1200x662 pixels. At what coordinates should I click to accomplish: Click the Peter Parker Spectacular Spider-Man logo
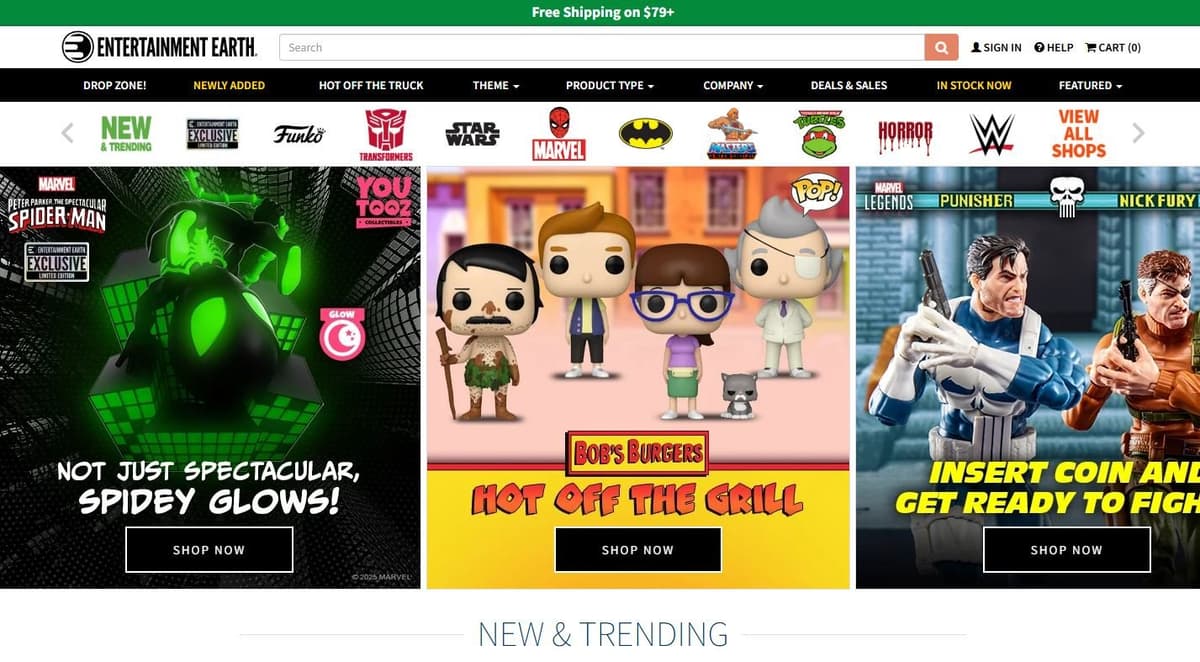point(57,206)
